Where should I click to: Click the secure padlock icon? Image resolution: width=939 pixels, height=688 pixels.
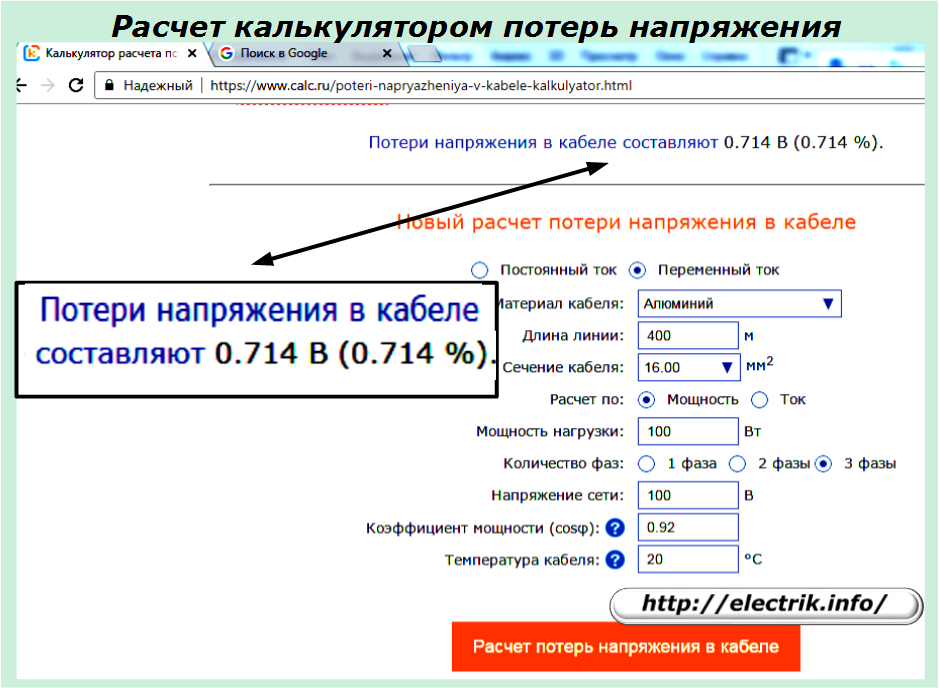(109, 85)
